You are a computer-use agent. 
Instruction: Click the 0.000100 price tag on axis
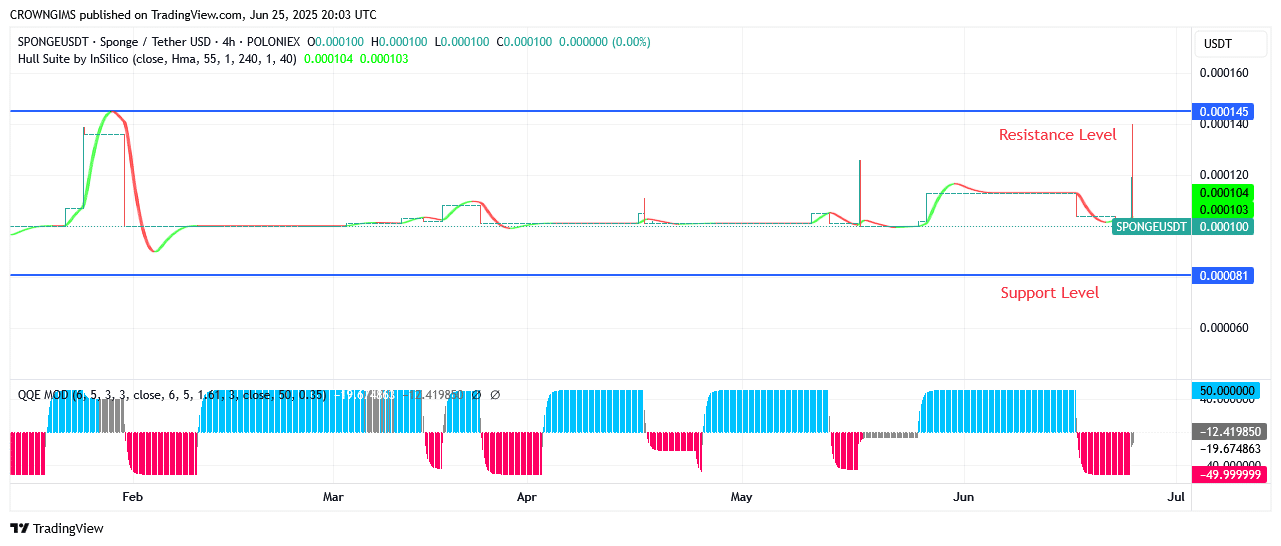[x=1221, y=227]
